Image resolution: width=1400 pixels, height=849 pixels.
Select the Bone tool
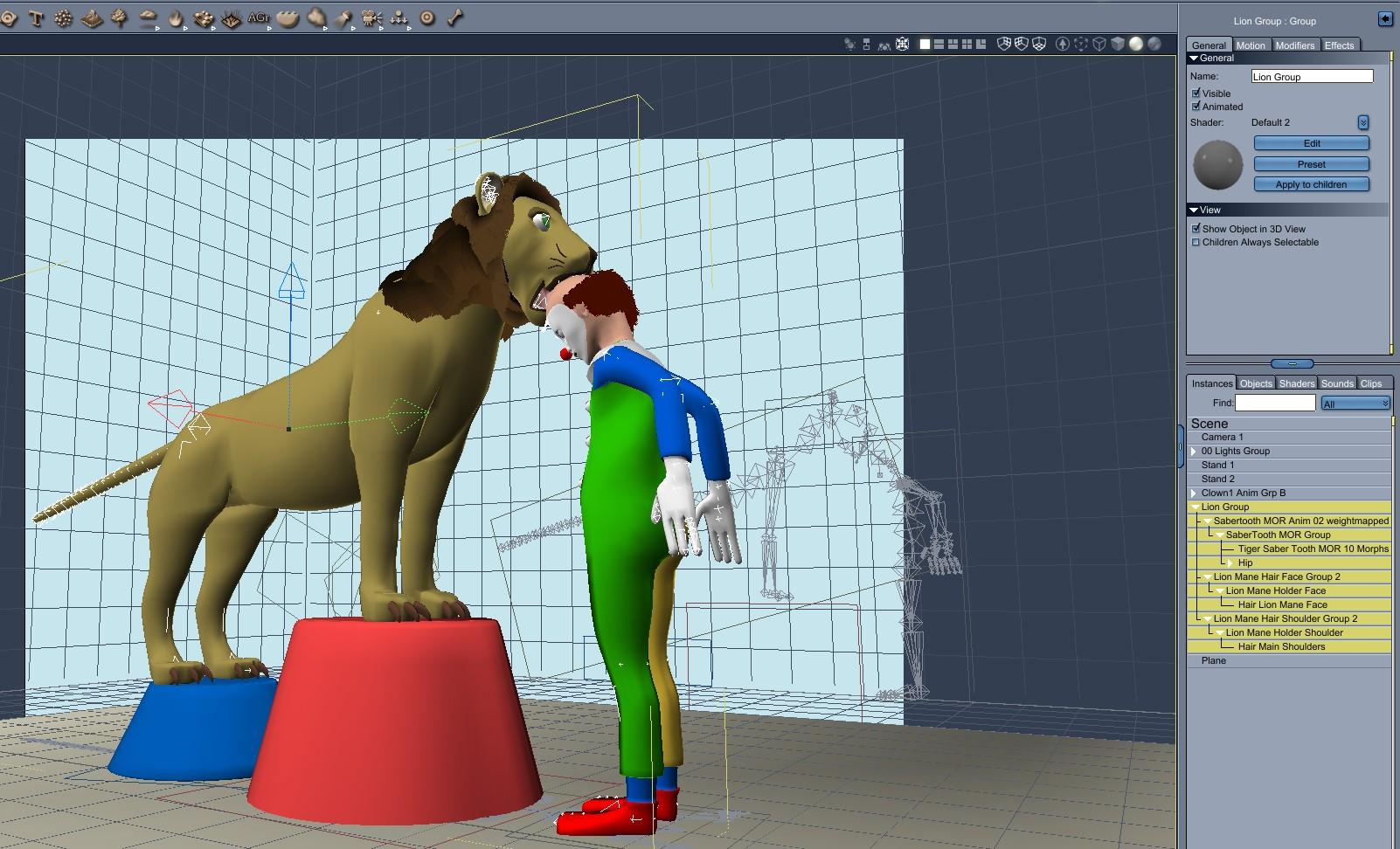pos(455,17)
